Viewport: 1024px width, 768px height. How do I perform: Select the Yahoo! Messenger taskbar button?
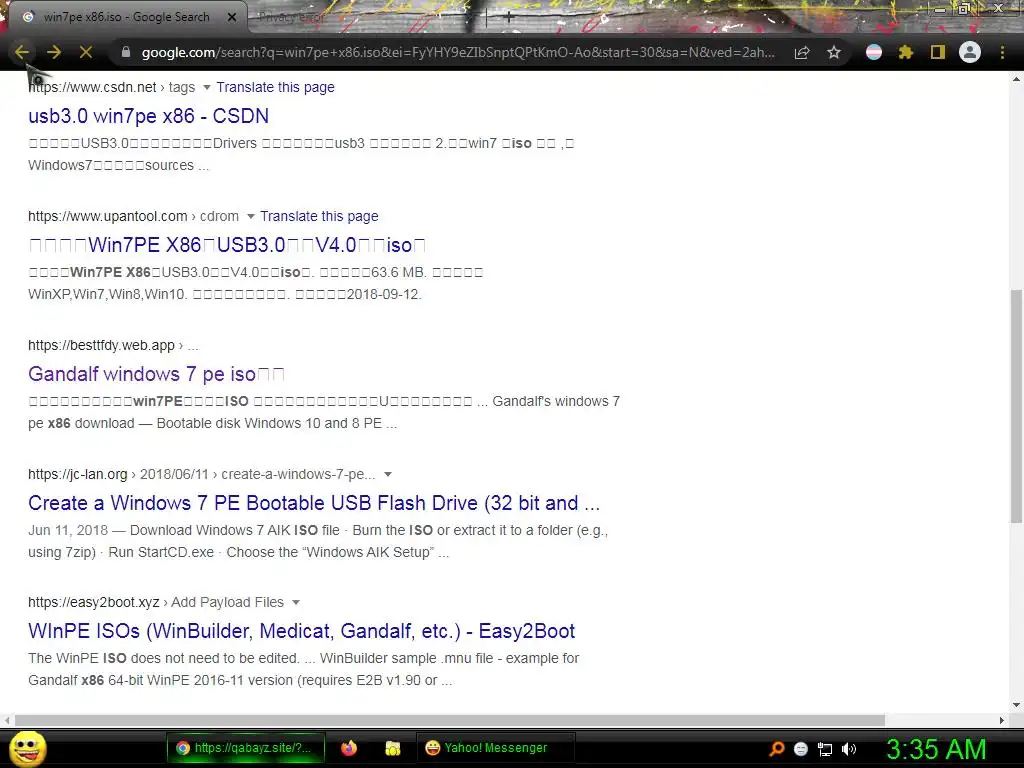[496, 748]
